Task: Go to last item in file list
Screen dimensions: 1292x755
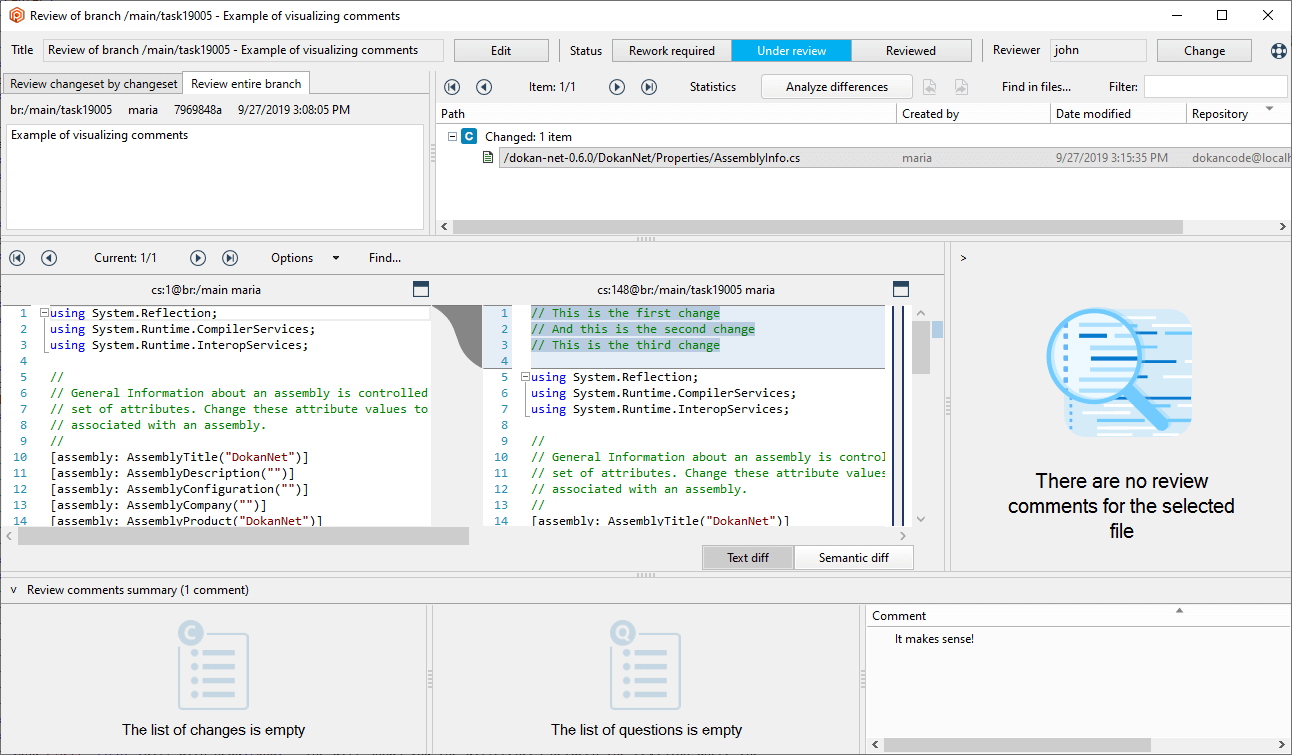Action: coord(649,87)
